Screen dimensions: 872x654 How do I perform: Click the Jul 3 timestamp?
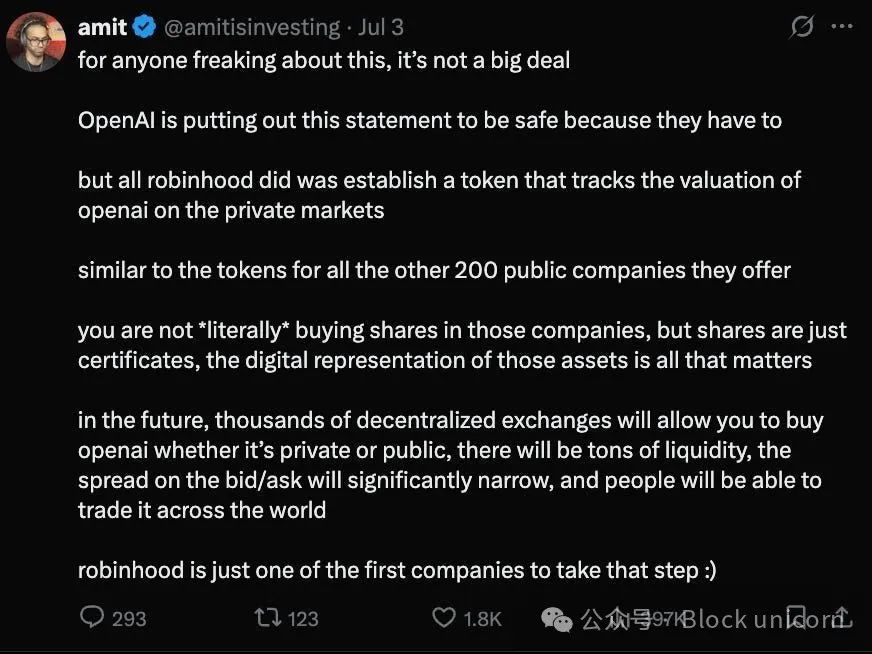coord(381,27)
